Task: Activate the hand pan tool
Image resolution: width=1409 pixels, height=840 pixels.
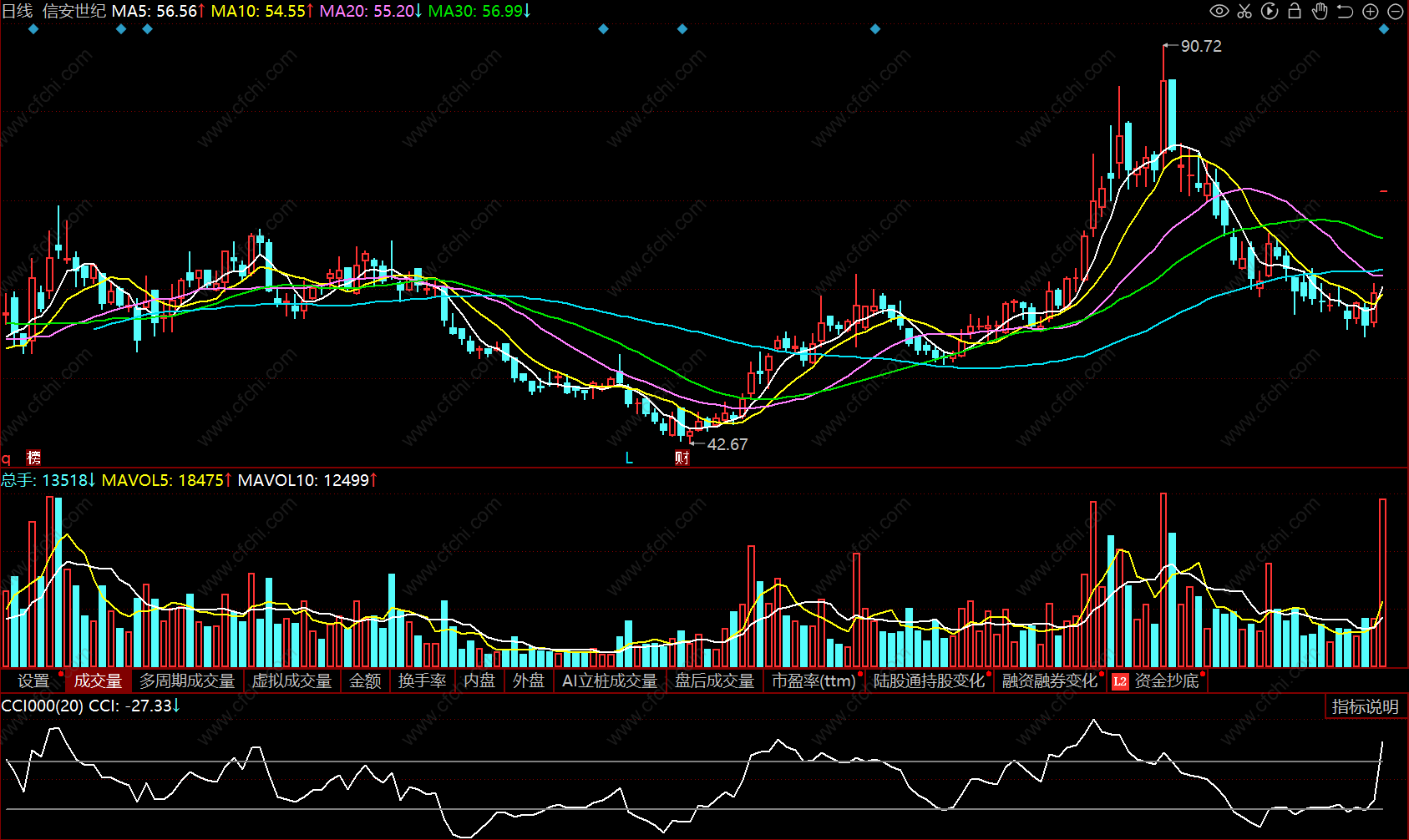Action: point(1320,11)
